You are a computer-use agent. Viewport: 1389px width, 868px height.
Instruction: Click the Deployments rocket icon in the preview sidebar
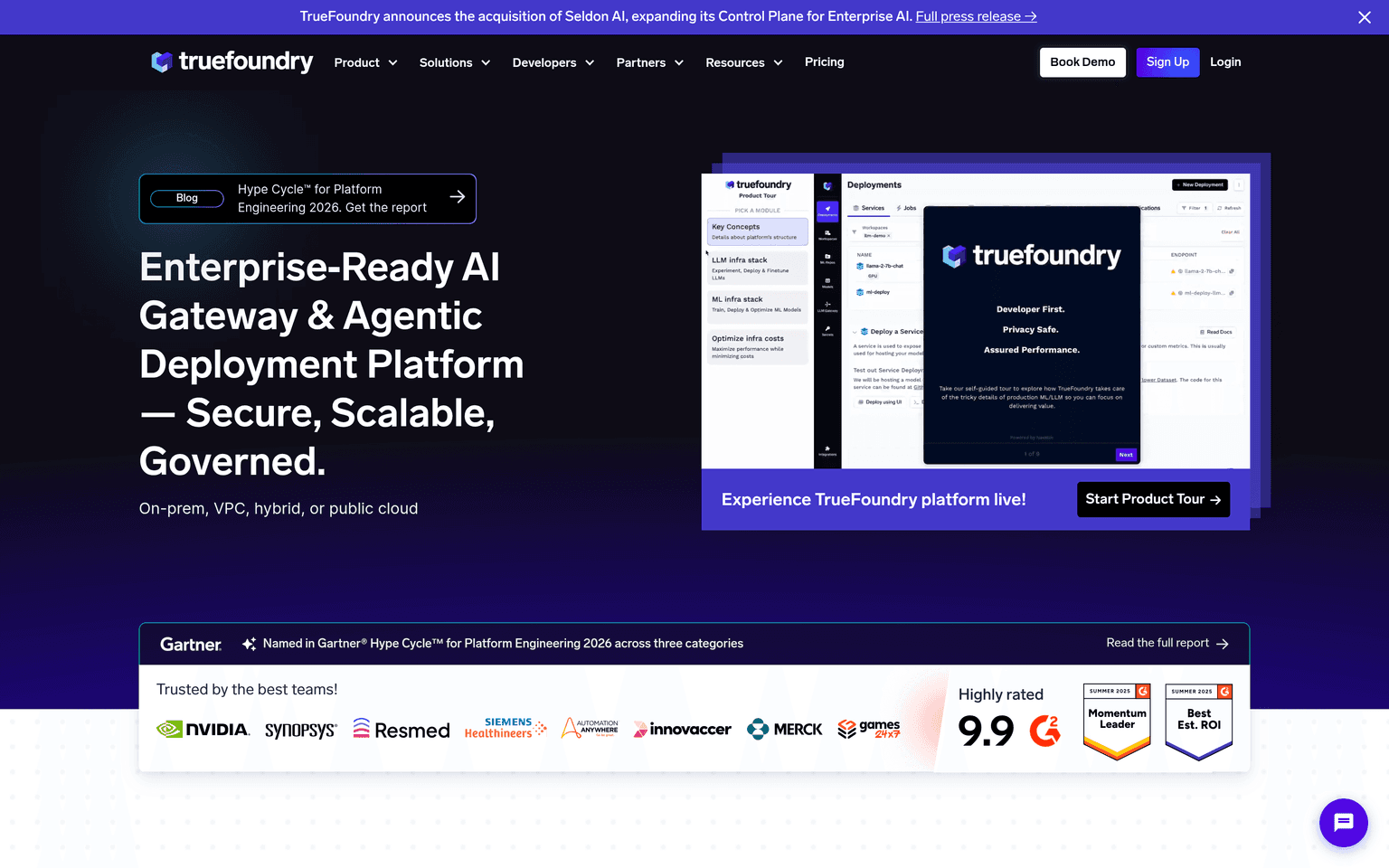(x=827, y=211)
